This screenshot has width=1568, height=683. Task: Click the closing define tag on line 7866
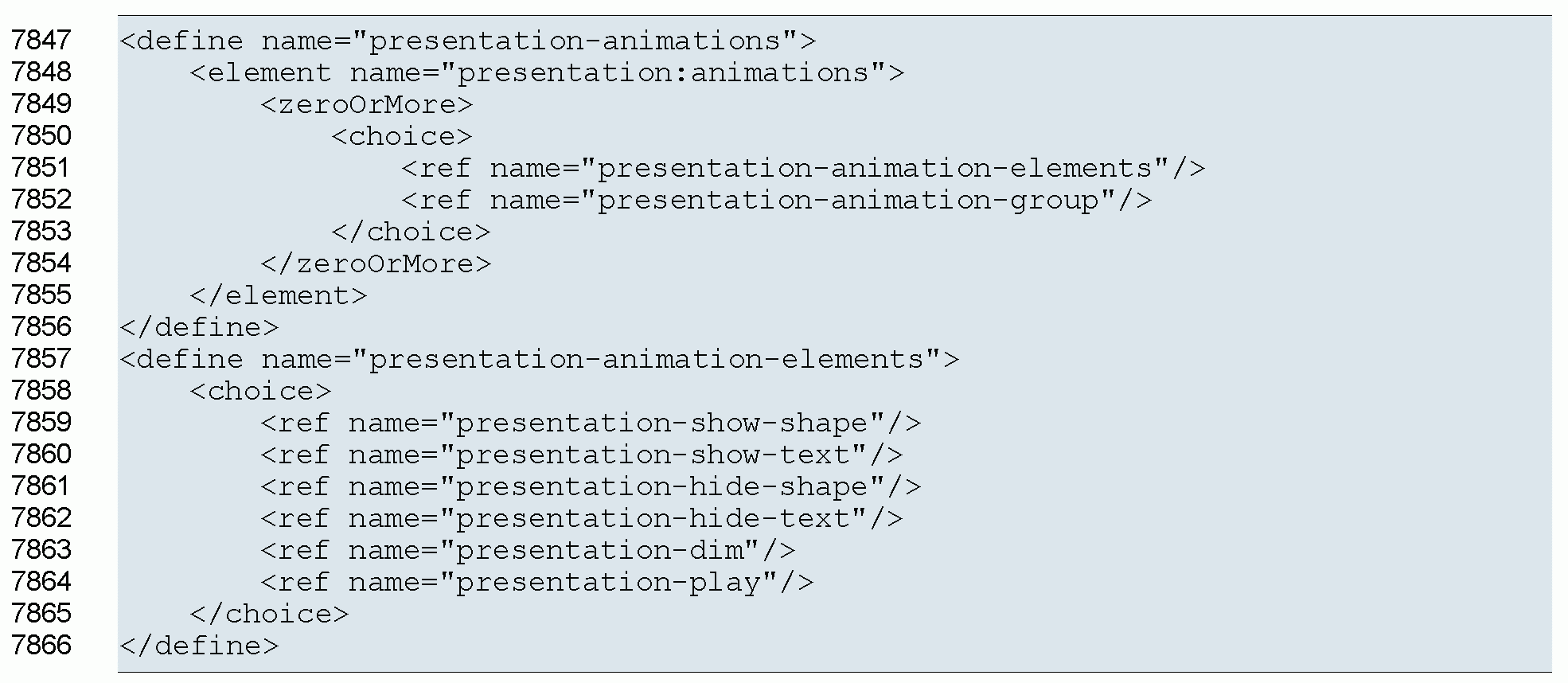[199, 646]
